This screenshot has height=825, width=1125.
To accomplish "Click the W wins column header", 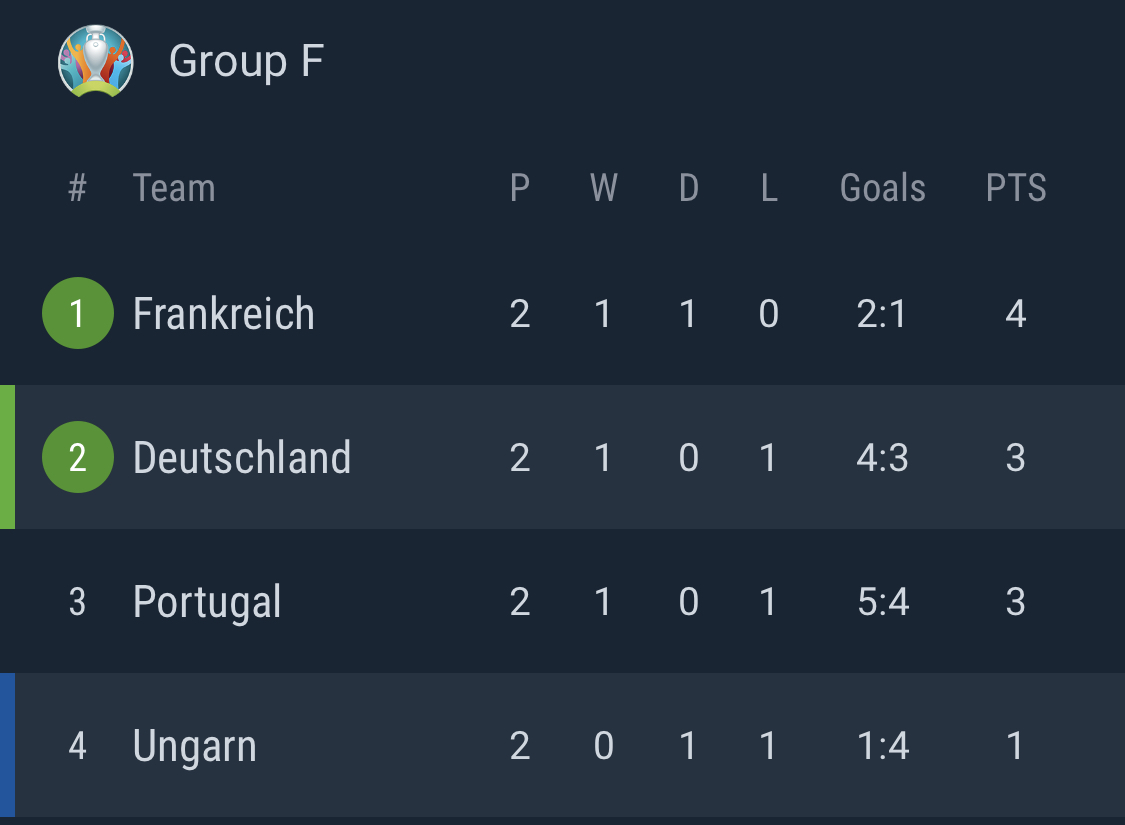I will 603,188.
